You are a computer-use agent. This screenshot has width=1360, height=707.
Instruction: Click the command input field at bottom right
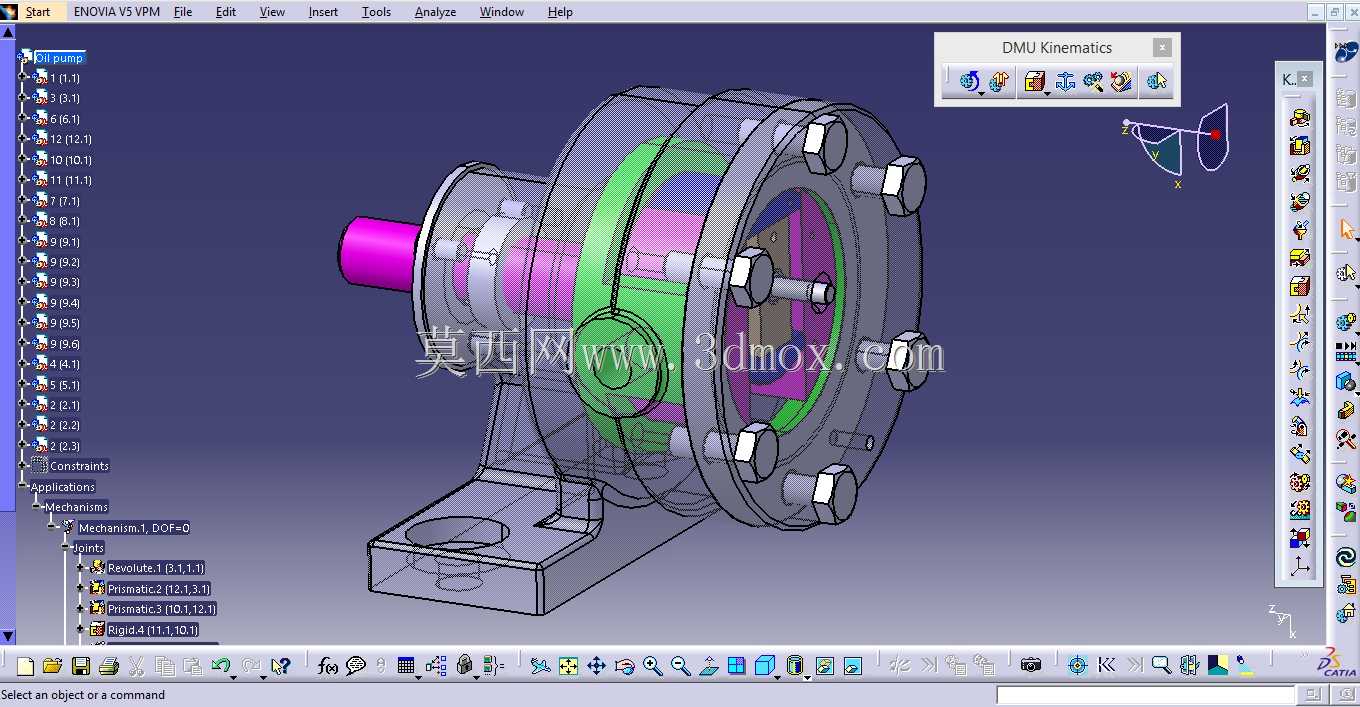tap(1146, 694)
